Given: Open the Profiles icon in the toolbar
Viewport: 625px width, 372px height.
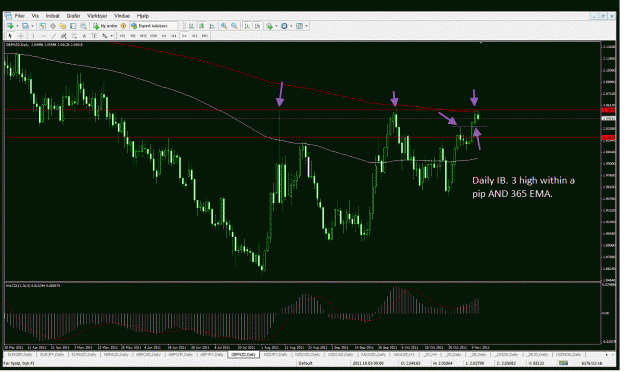Looking at the screenshot, I should point(25,26).
